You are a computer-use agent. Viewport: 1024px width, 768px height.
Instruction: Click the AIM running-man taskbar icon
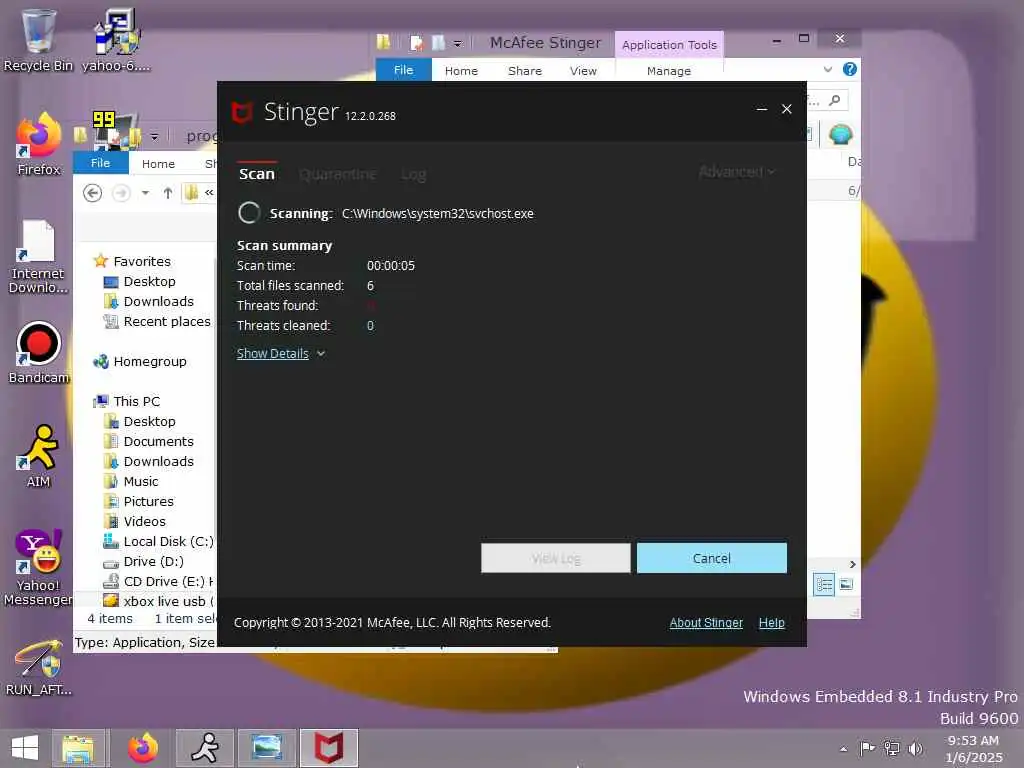pyautogui.click(x=204, y=748)
